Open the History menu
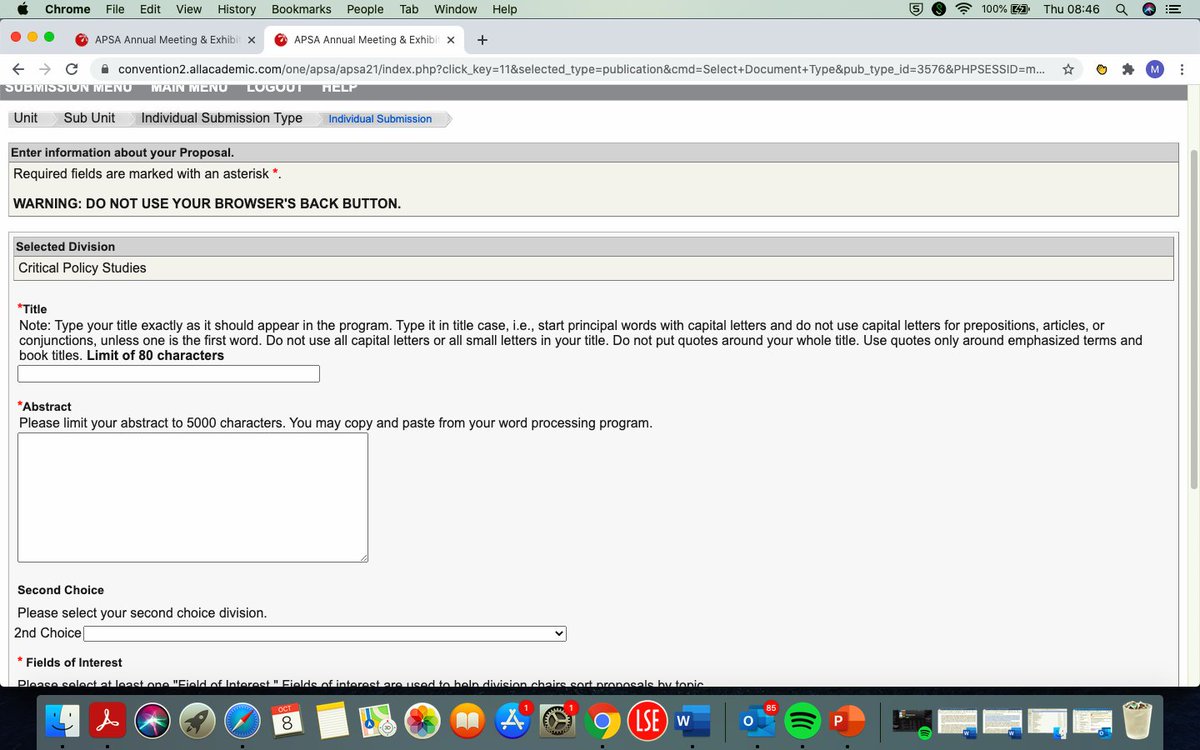 (x=237, y=9)
